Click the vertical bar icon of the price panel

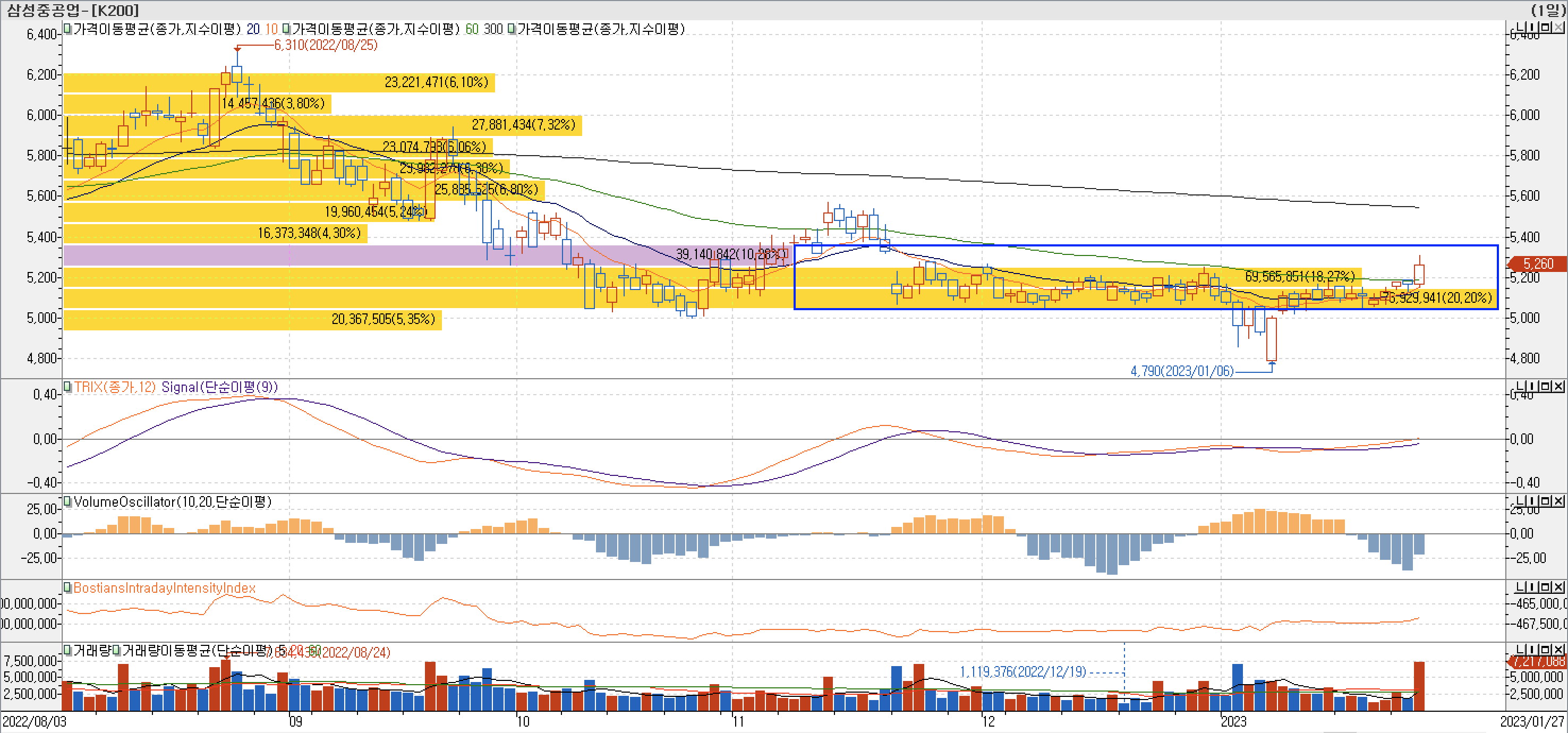(x=1532, y=28)
